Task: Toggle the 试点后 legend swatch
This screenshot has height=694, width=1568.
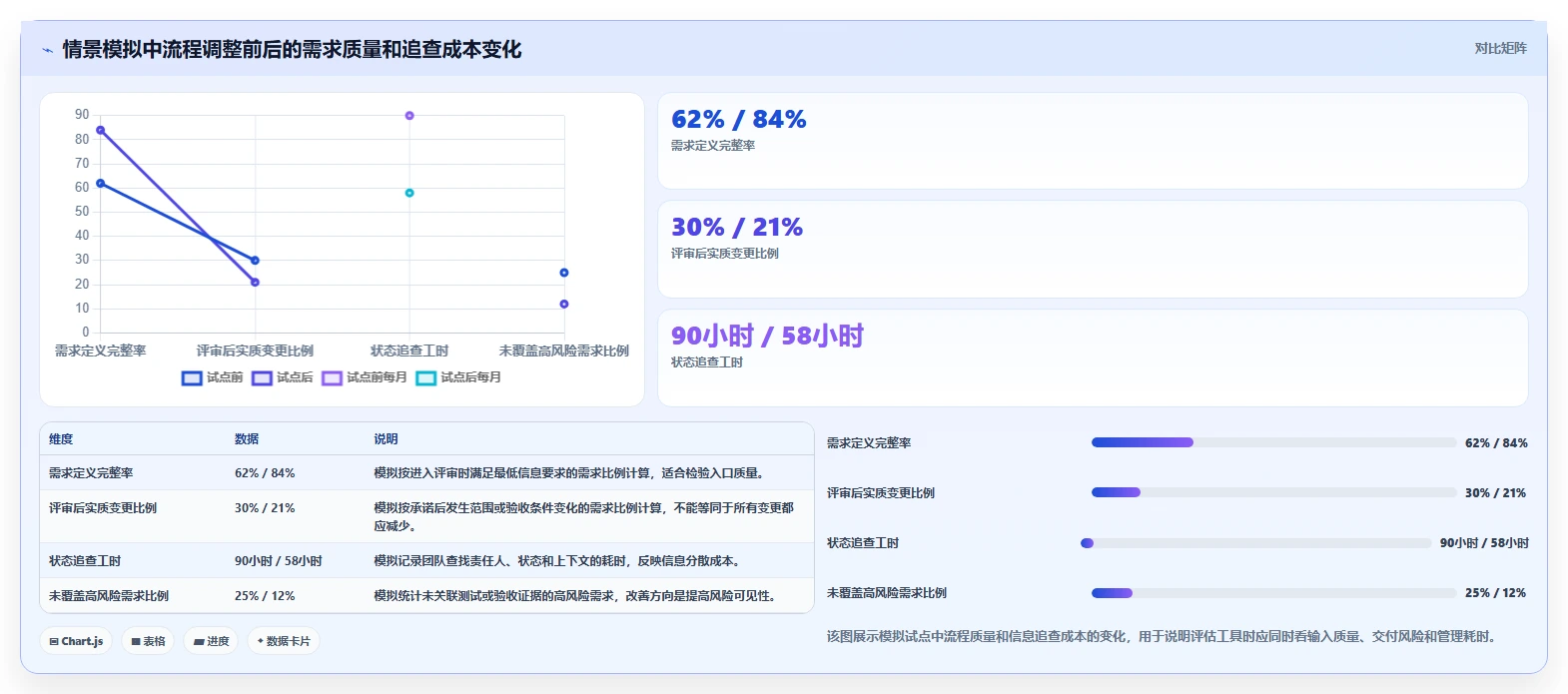Action: point(262,378)
